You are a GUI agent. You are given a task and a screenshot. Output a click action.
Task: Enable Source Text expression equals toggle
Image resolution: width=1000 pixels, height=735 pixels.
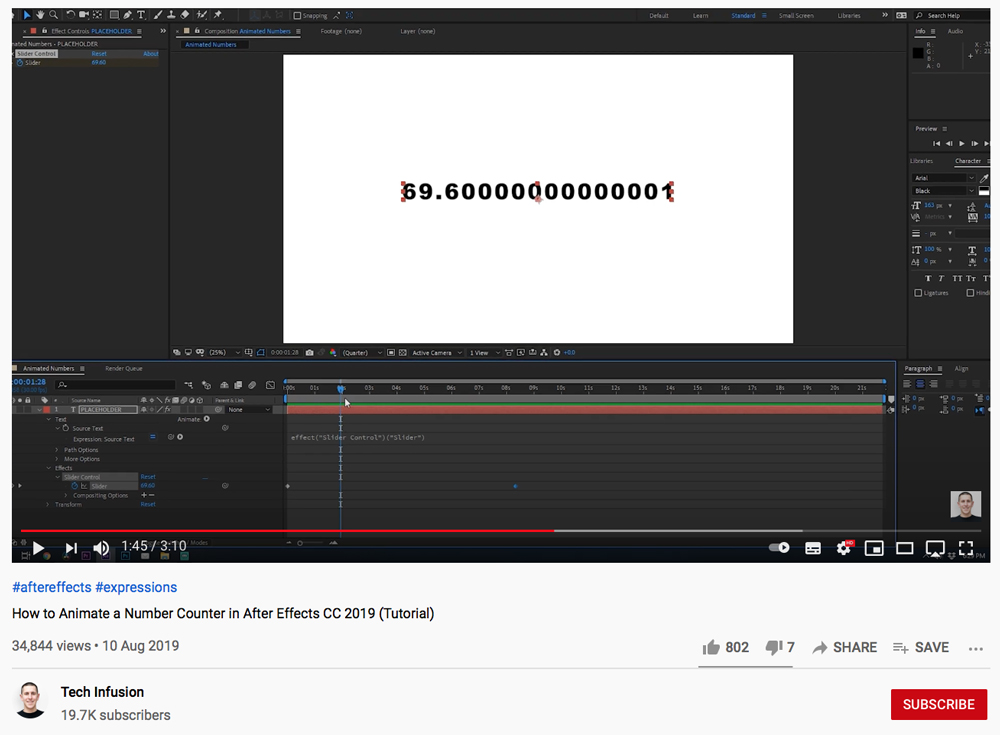pos(152,437)
